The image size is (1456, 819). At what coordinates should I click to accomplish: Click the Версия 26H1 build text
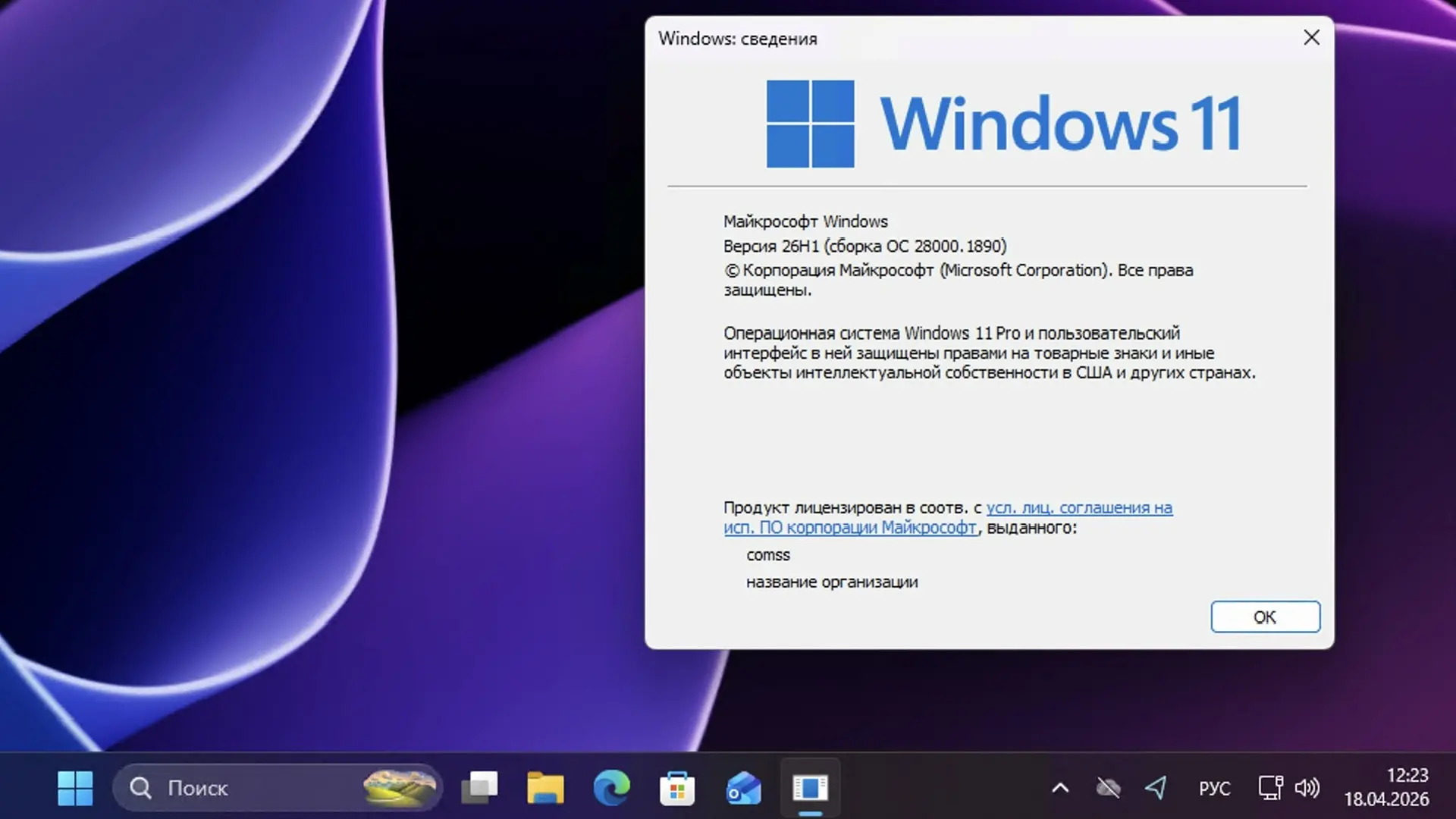pyautogui.click(x=864, y=246)
